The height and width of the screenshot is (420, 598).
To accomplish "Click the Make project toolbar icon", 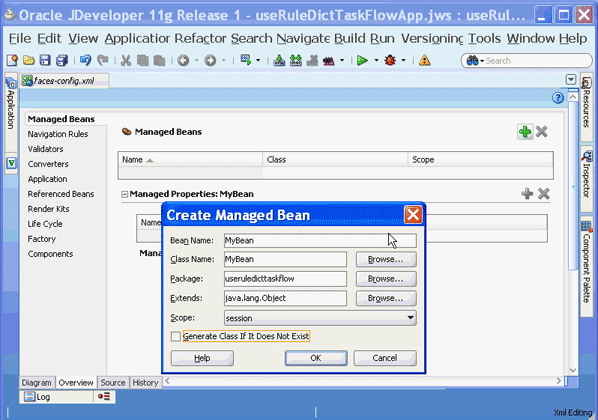I will 279,60.
